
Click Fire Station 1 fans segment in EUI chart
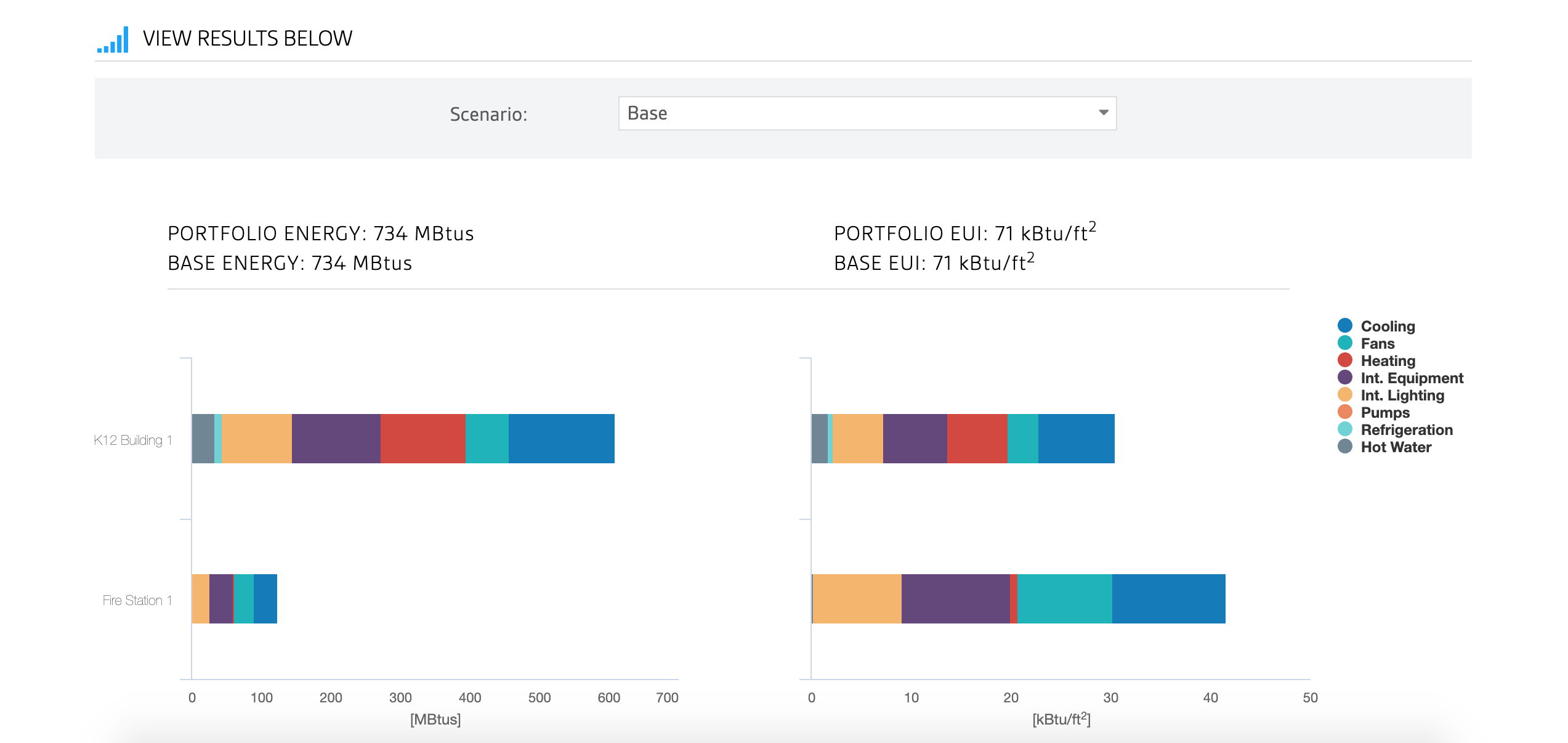click(x=1064, y=599)
